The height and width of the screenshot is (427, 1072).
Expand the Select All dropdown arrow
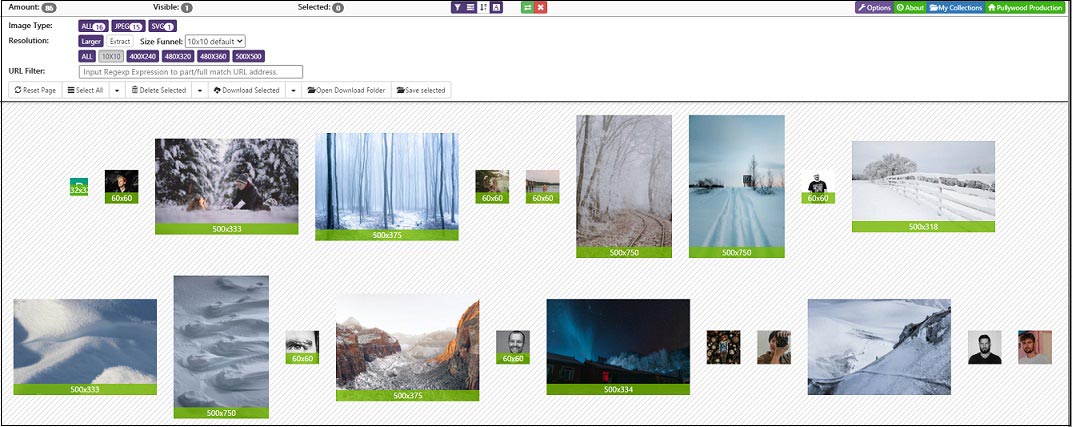pyautogui.click(x=117, y=90)
